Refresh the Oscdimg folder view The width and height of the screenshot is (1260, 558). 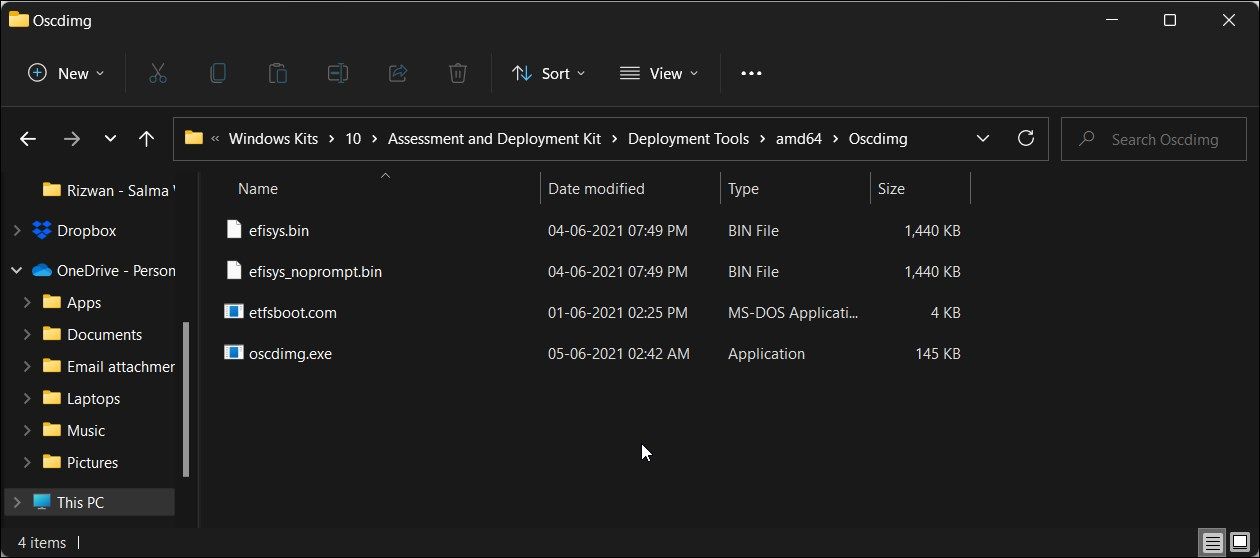pyautogui.click(x=1025, y=138)
